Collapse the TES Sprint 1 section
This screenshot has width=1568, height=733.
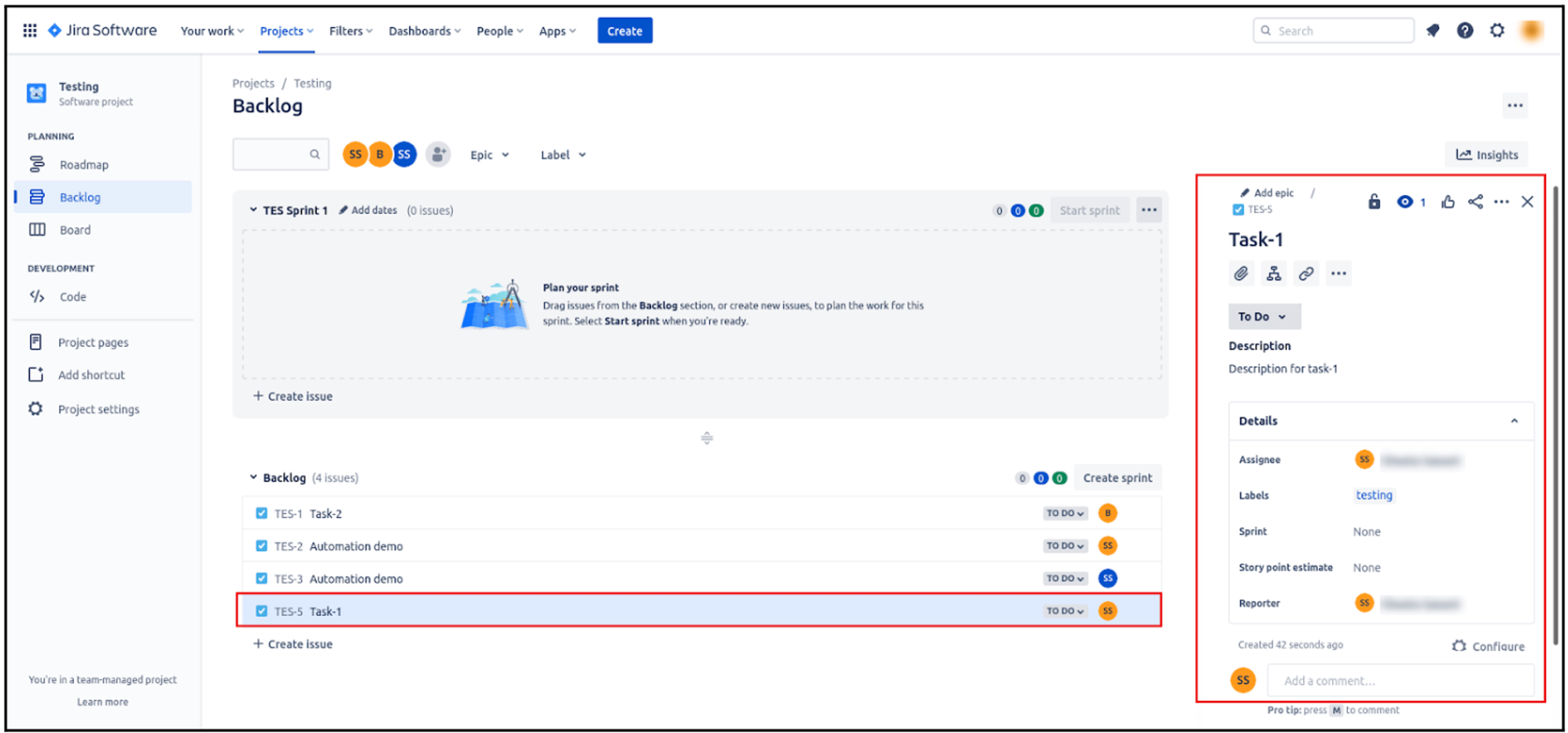pos(253,209)
